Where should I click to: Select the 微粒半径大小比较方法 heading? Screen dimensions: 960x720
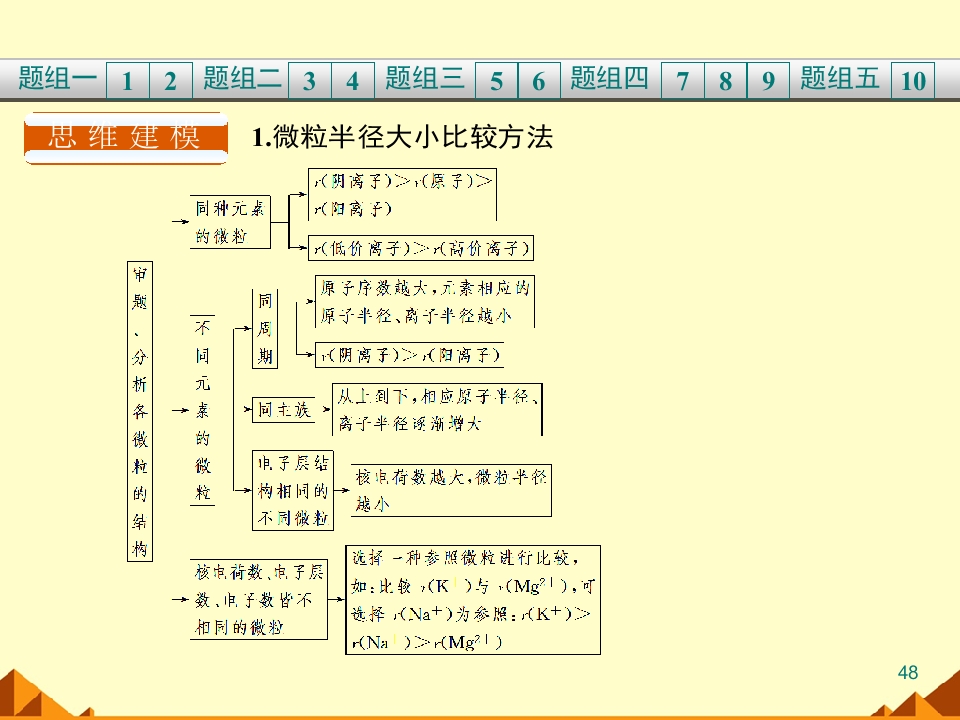point(402,137)
